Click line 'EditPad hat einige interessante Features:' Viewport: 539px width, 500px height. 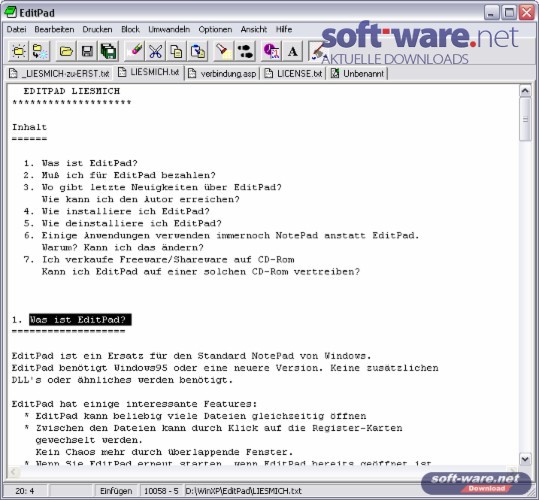point(134,404)
